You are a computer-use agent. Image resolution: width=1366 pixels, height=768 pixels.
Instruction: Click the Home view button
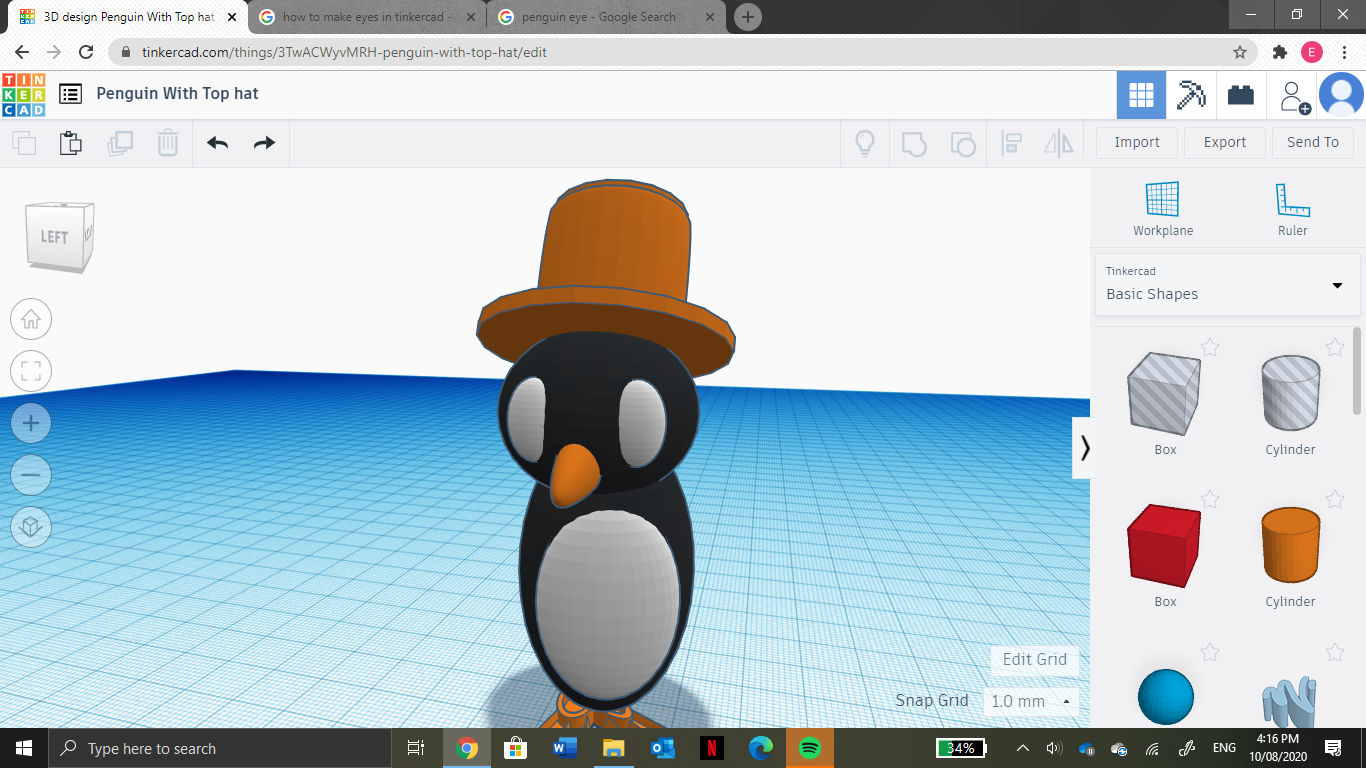click(x=31, y=319)
